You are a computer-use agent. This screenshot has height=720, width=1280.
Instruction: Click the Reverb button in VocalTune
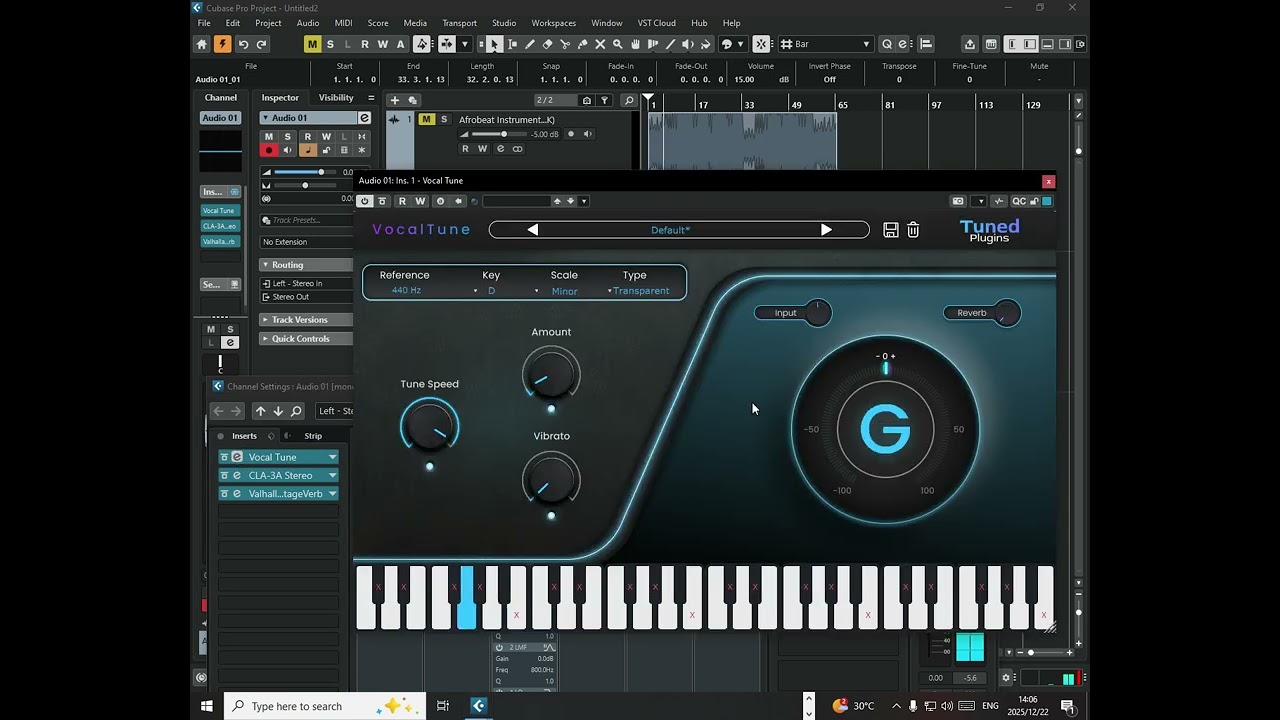click(982, 313)
